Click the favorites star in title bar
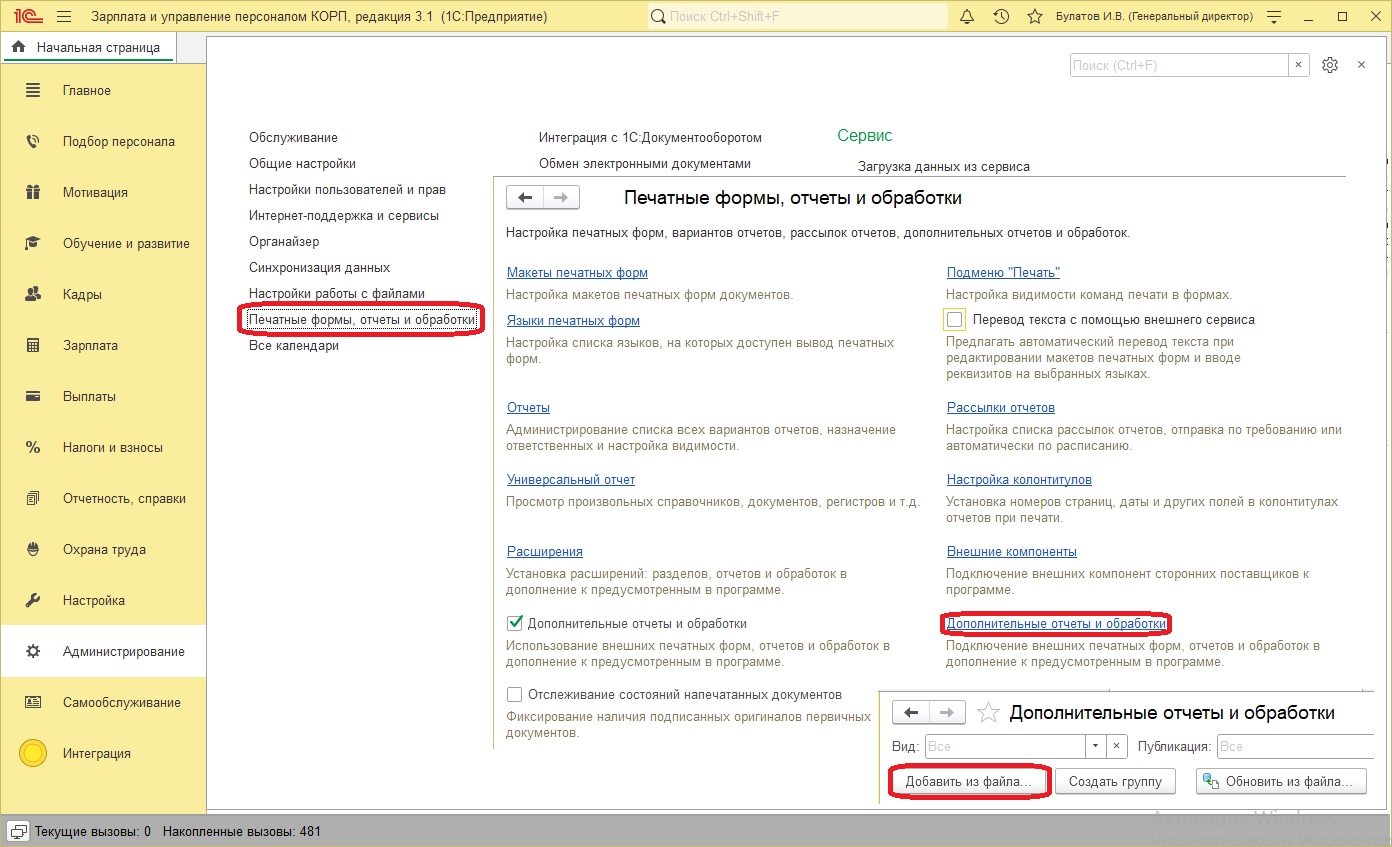Screen dimensions: 1392x847 coord(1033,17)
